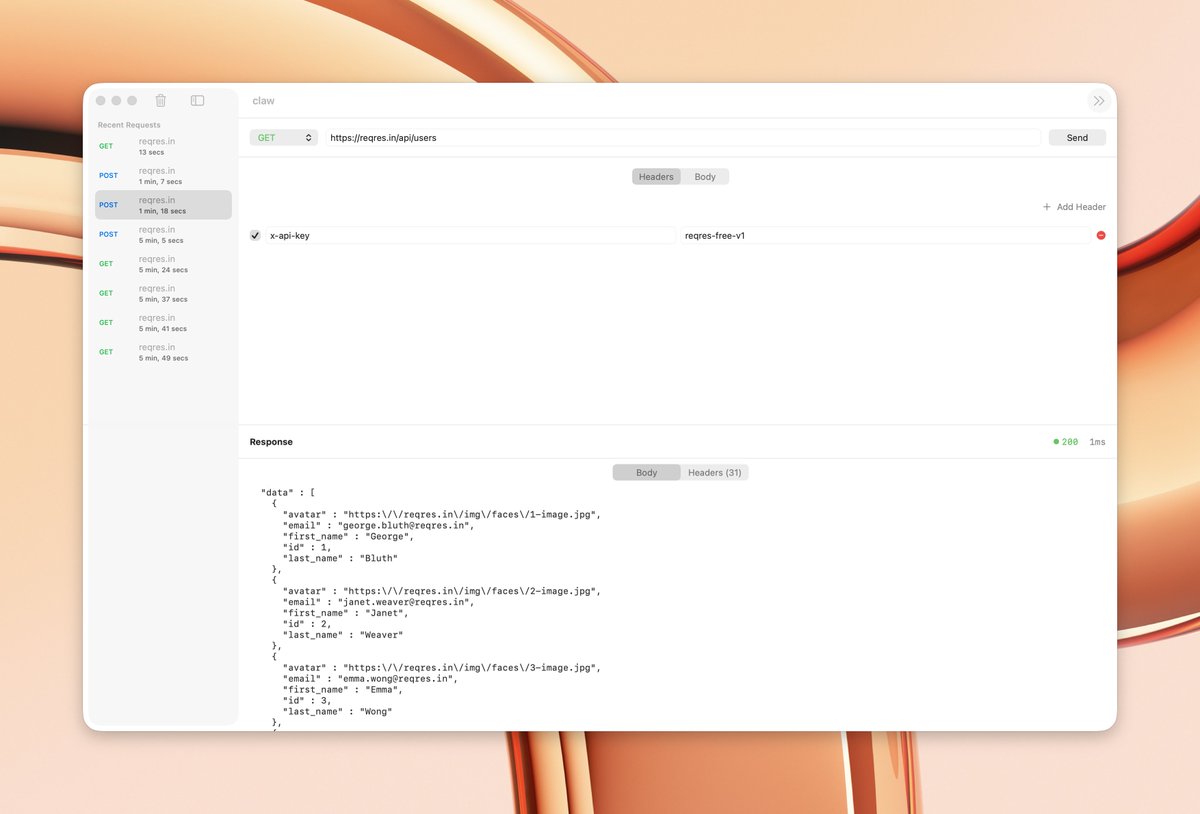Select the POST request from 1 min, 7 secs

(x=163, y=176)
